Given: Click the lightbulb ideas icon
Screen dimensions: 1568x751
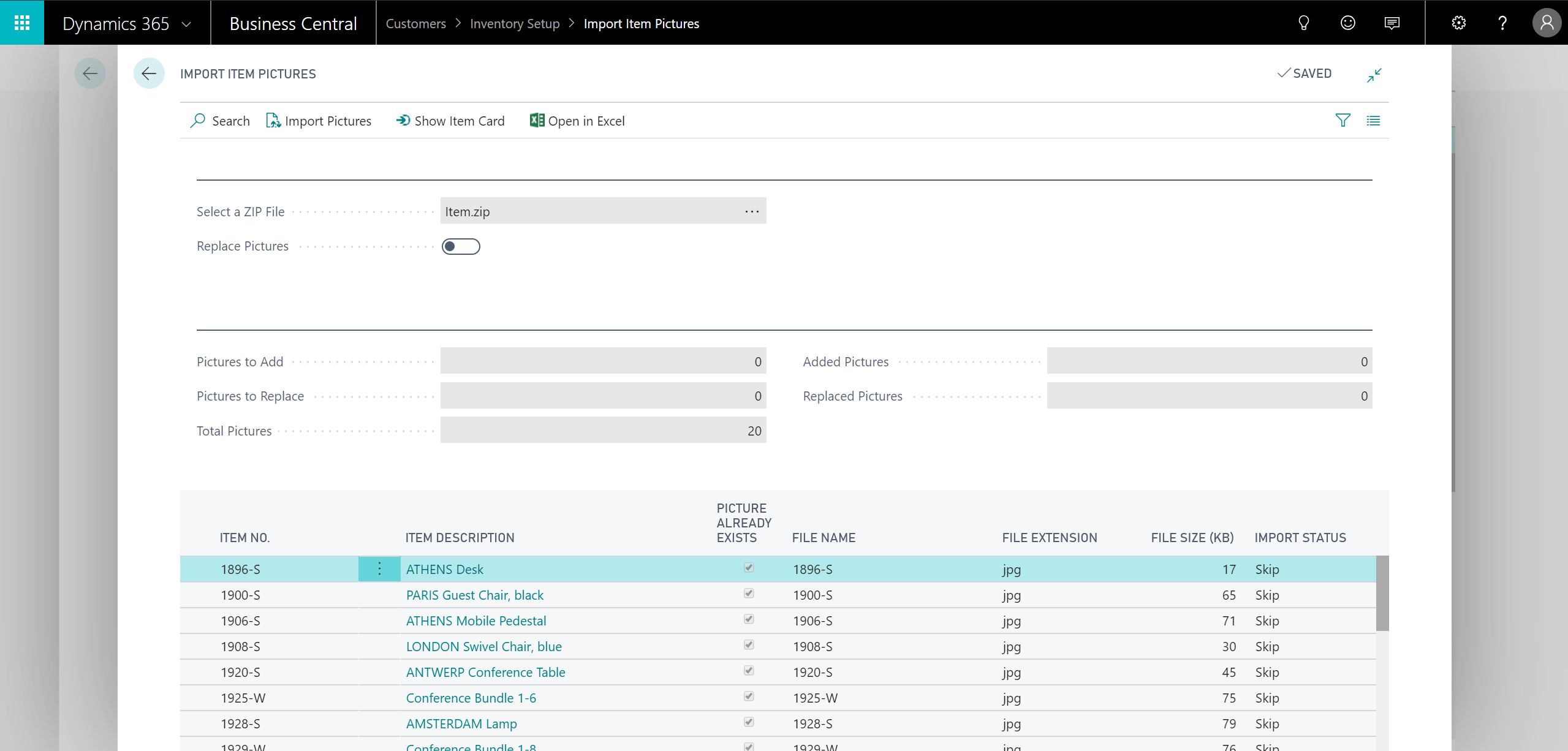Looking at the screenshot, I should (1303, 23).
